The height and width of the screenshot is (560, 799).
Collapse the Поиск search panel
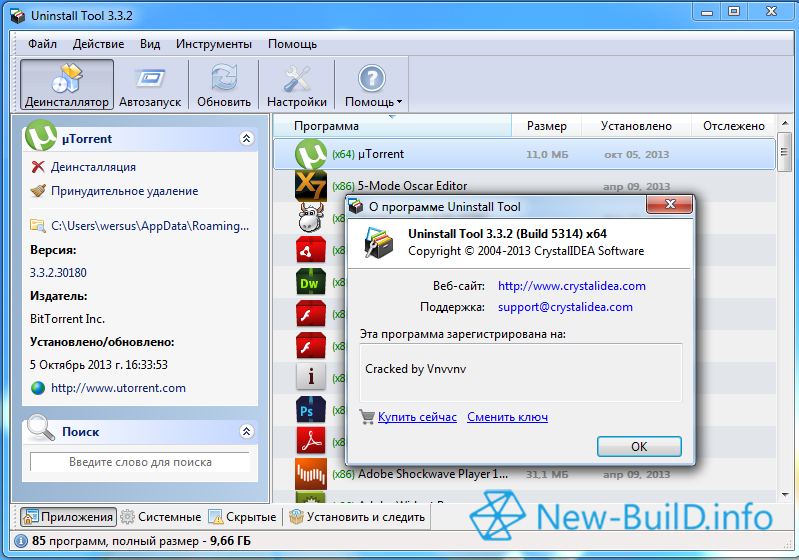click(247, 432)
